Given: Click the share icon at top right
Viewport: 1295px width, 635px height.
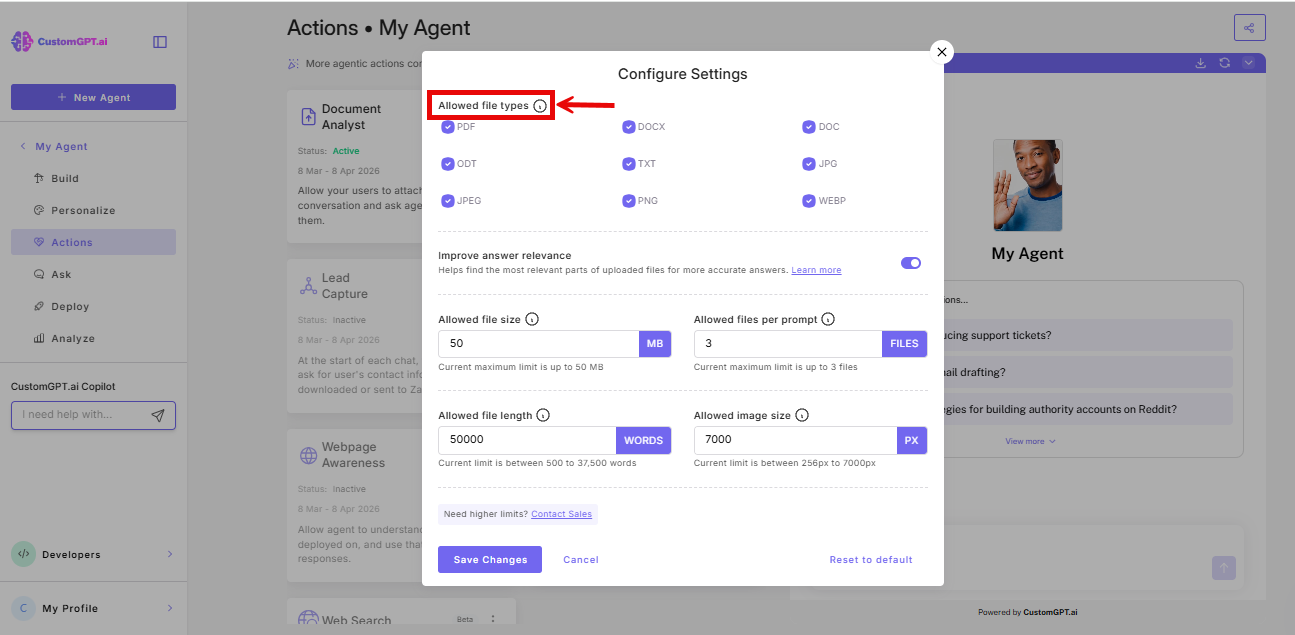Looking at the screenshot, I should (1249, 27).
